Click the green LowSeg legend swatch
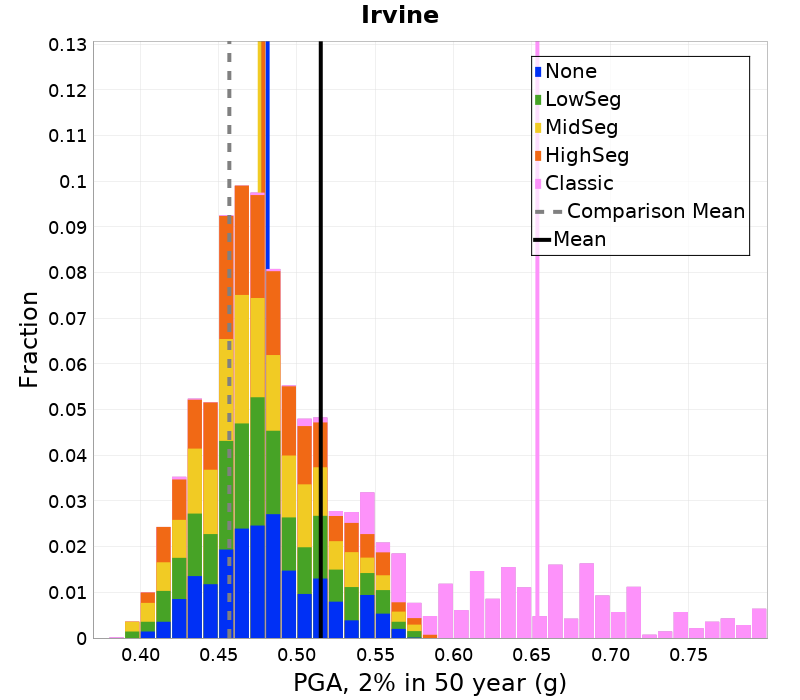The height and width of the screenshot is (700, 800). click(x=538, y=99)
